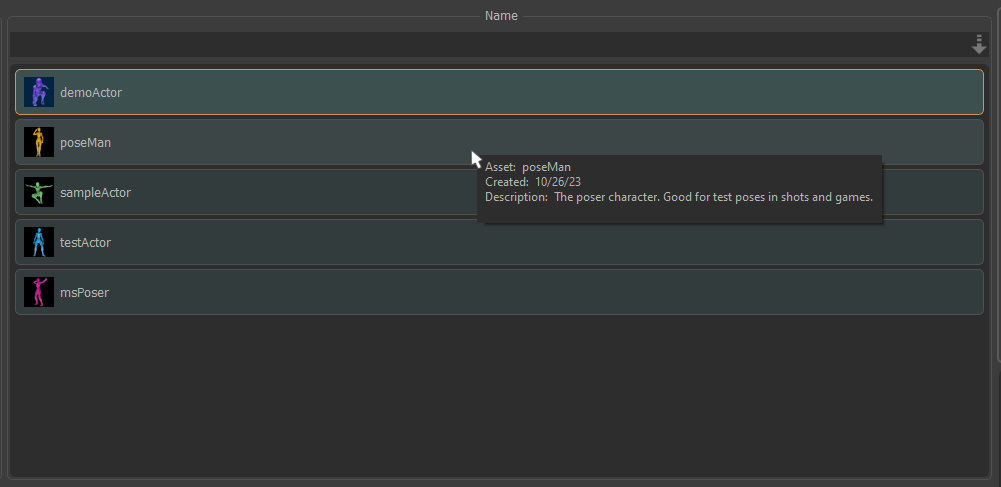1001x487 pixels.
Task: Click the down-arrow sort icon at top right
Action: pos(978,45)
